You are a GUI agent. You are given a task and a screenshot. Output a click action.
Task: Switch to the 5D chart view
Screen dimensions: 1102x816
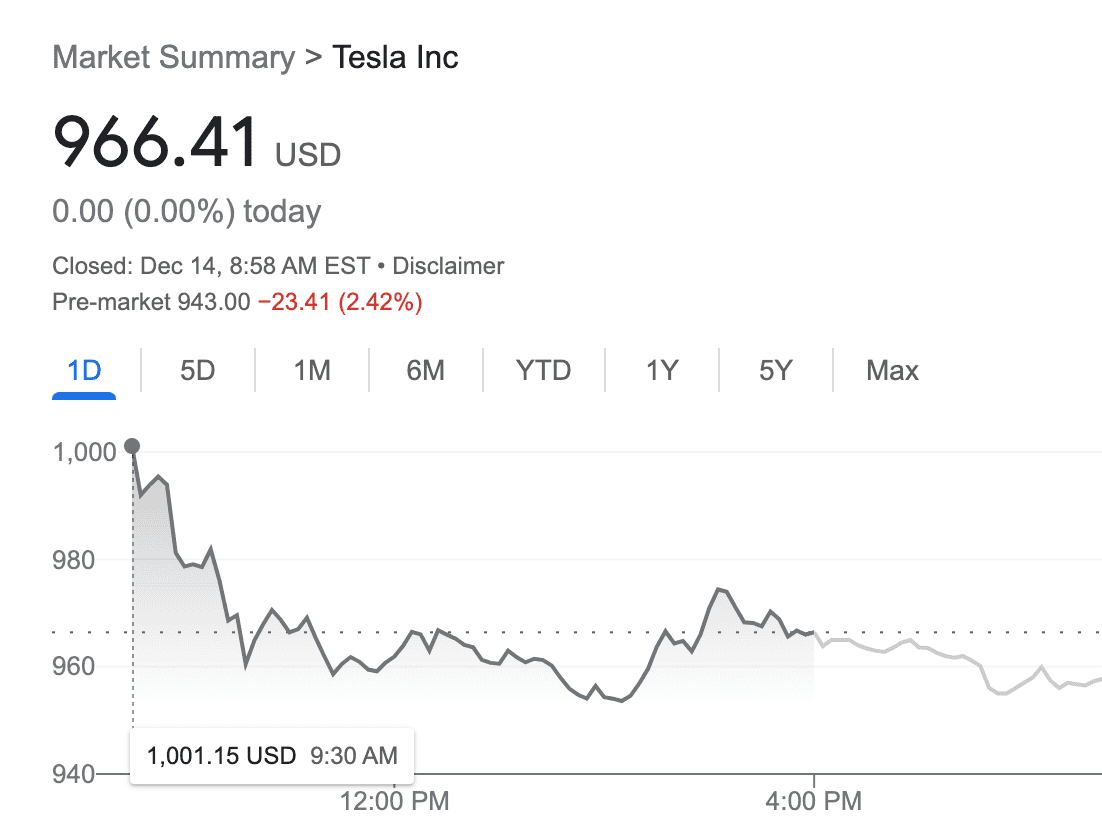[197, 370]
